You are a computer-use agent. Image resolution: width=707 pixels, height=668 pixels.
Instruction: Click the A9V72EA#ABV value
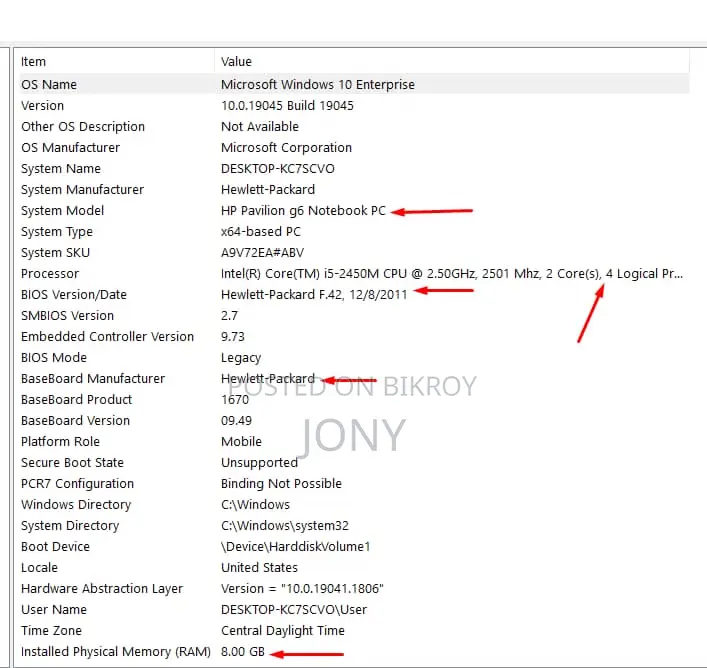pos(262,253)
